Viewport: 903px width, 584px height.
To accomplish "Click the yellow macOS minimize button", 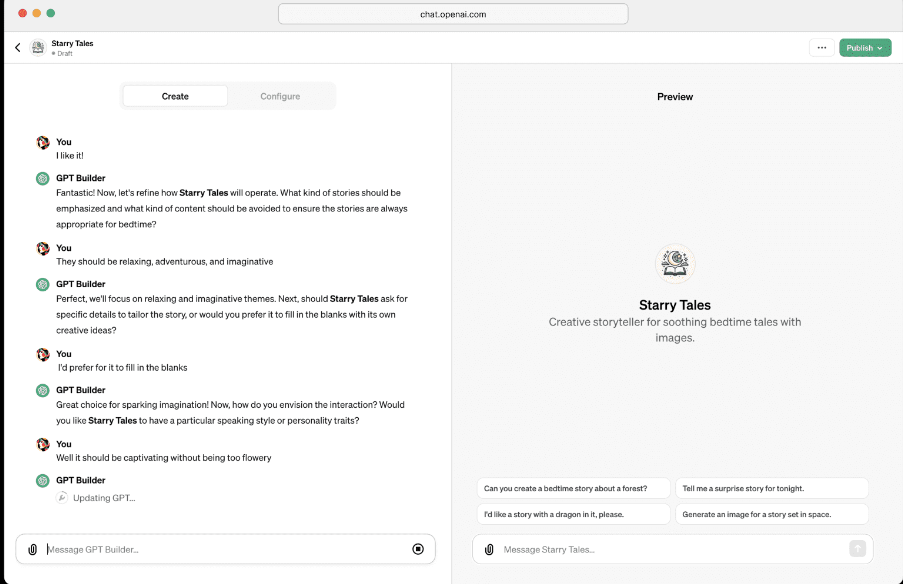I will click(x=36, y=13).
